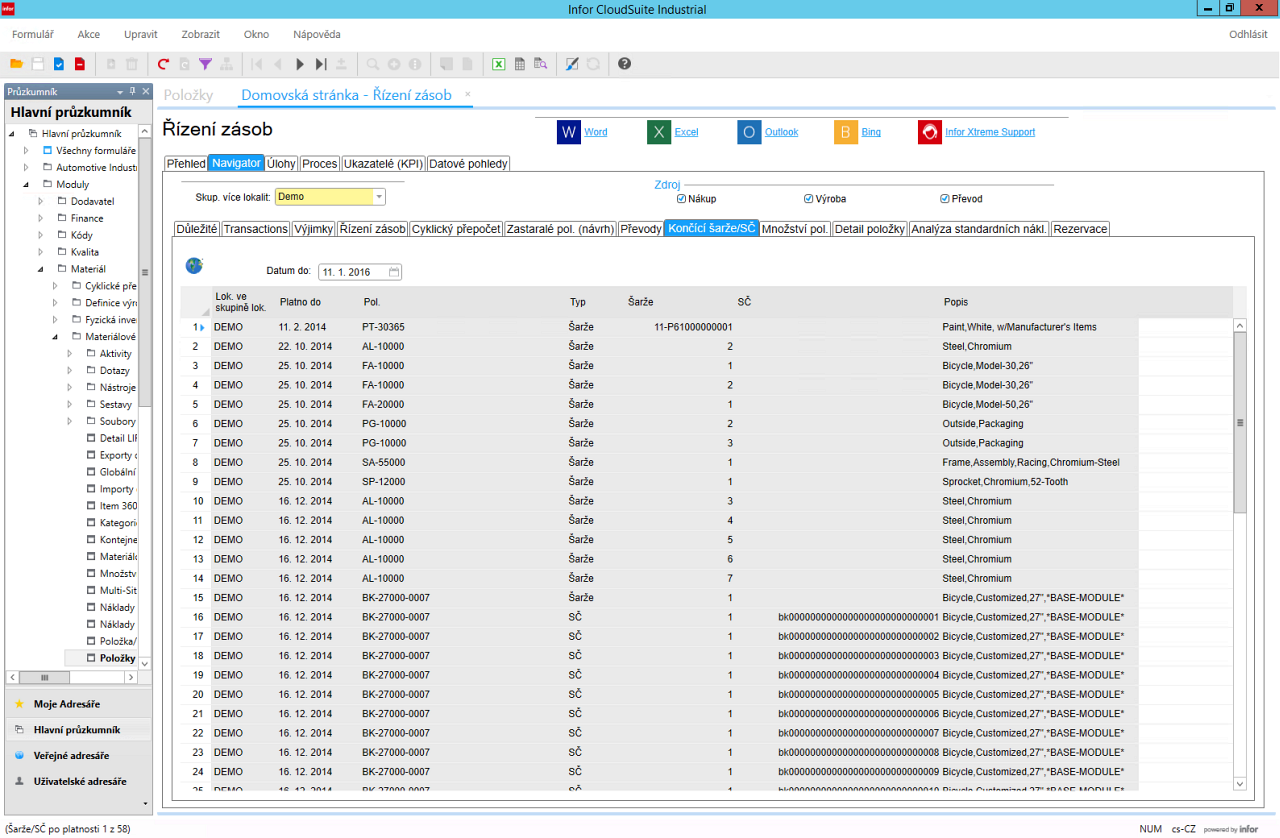Switch to the Položky form tab
This screenshot has width=1280, height=838.
tap(189, 95)
